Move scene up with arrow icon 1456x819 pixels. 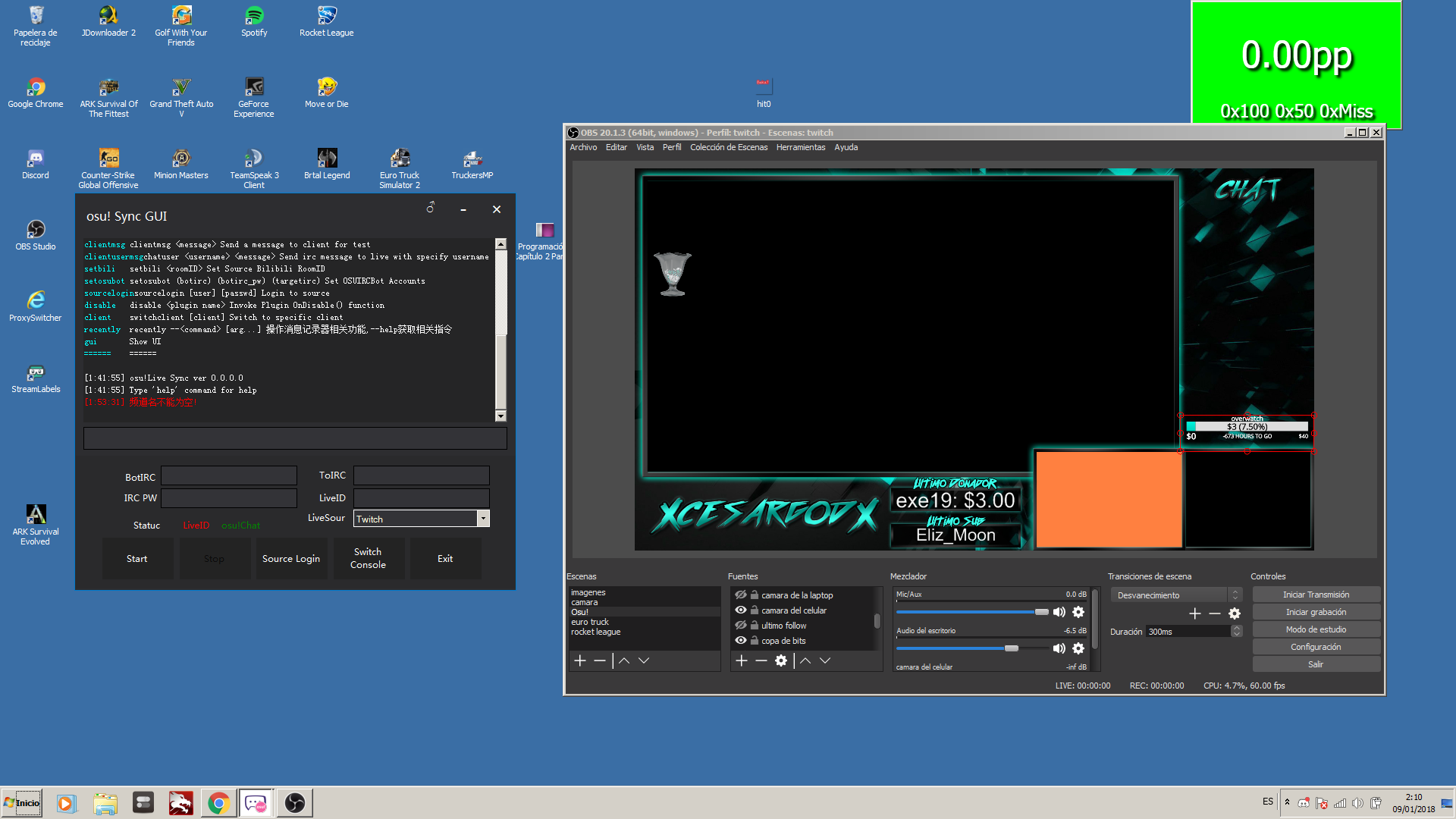(624, 661)
